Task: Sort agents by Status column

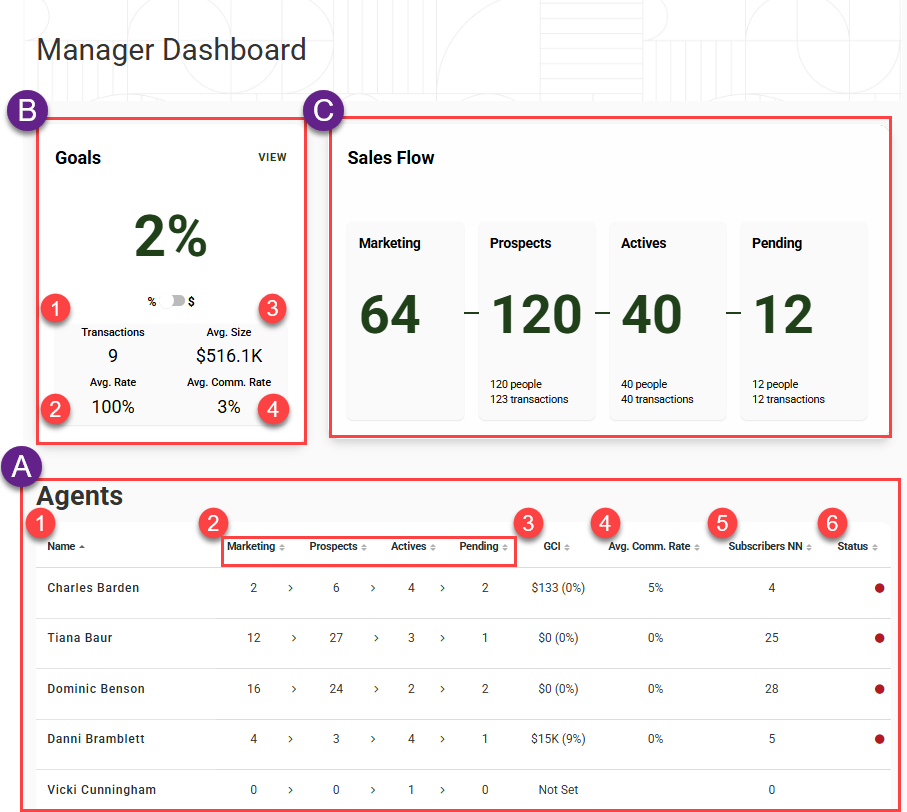Action: [857, 546]
